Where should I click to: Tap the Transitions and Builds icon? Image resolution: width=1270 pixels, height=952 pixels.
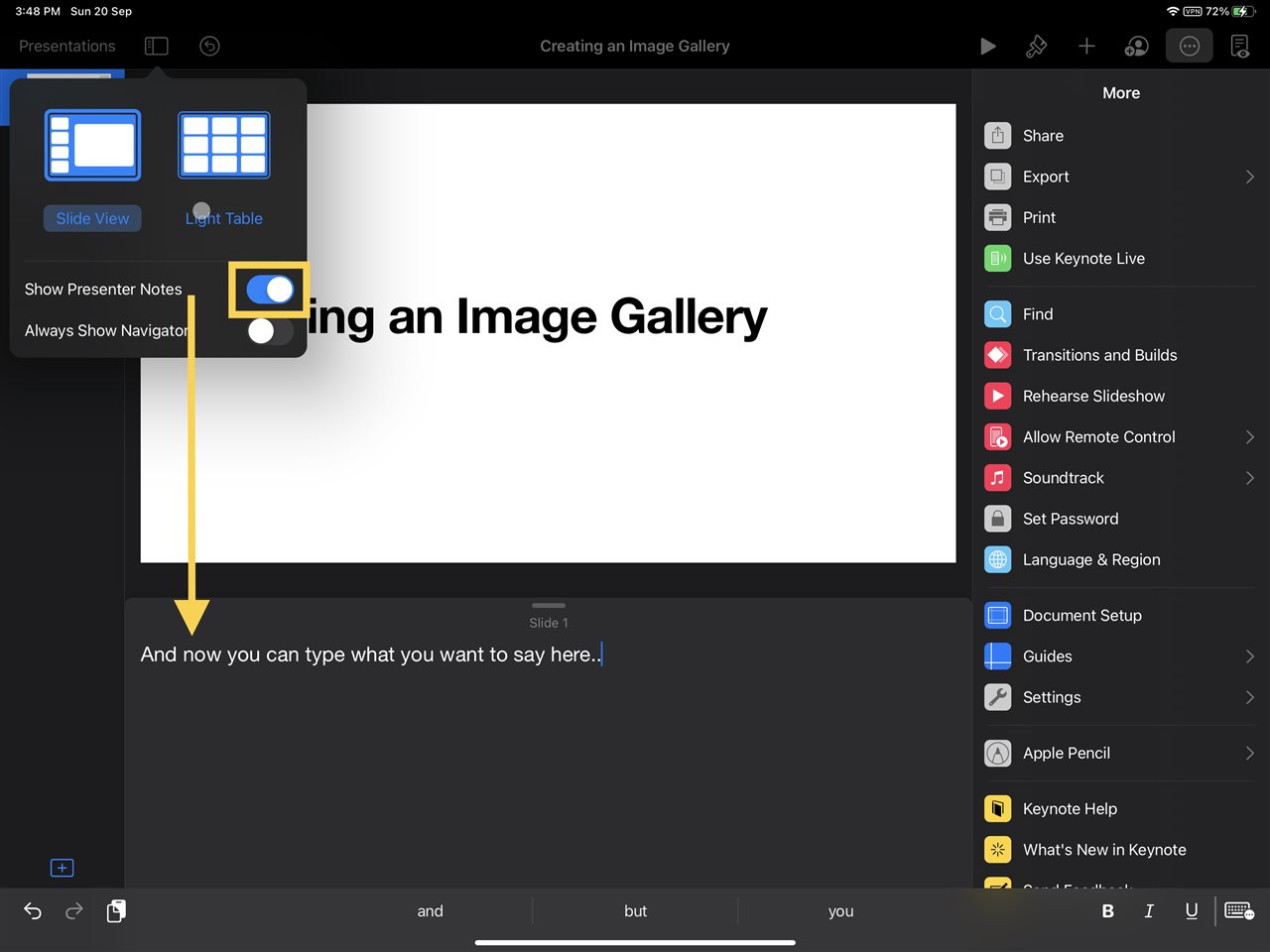pos(998,355)
